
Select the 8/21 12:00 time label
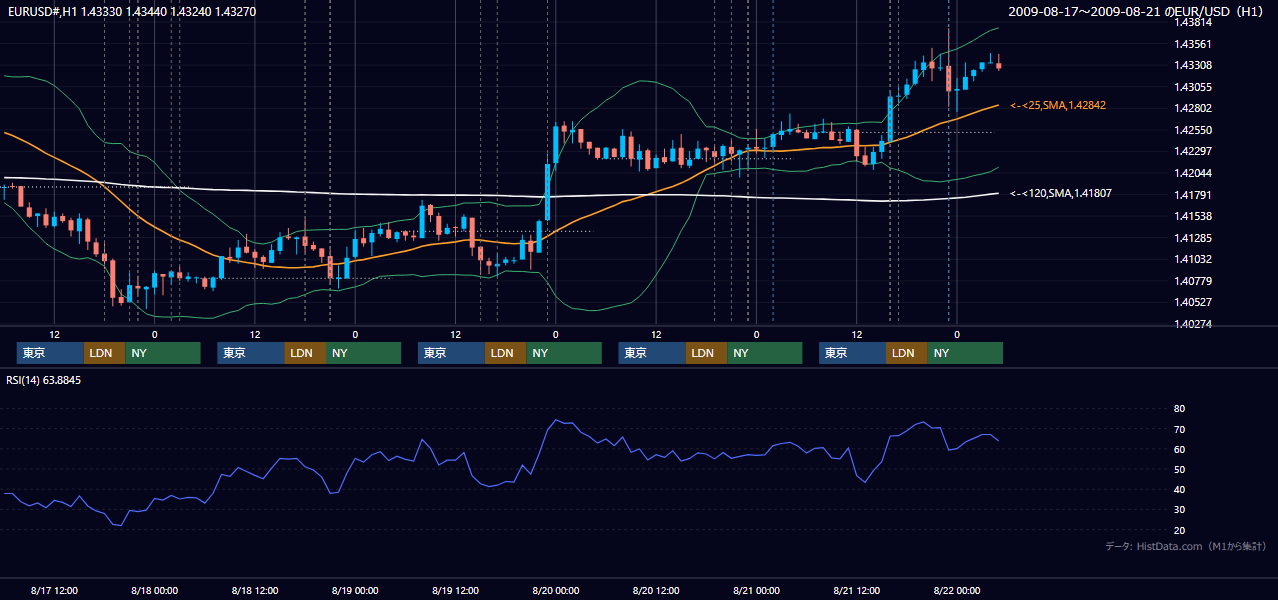coord(857,591)
